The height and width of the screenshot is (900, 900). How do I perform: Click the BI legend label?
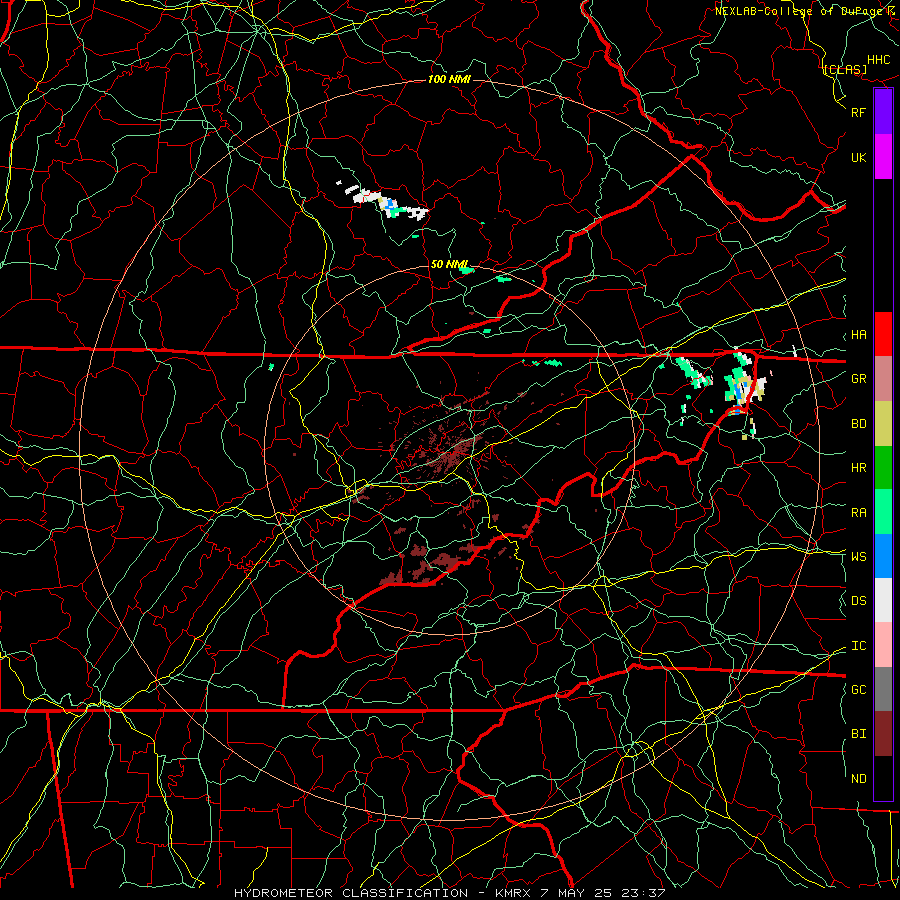858,734
